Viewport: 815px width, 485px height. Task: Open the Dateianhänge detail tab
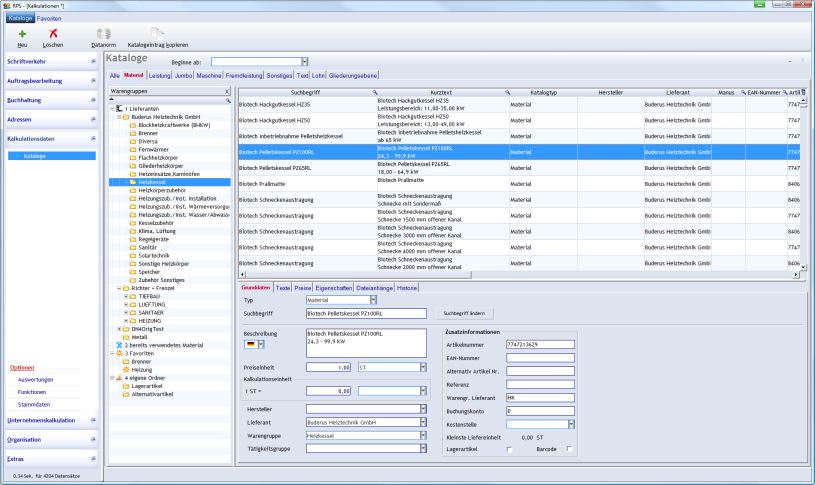click(x=374, y=288)
